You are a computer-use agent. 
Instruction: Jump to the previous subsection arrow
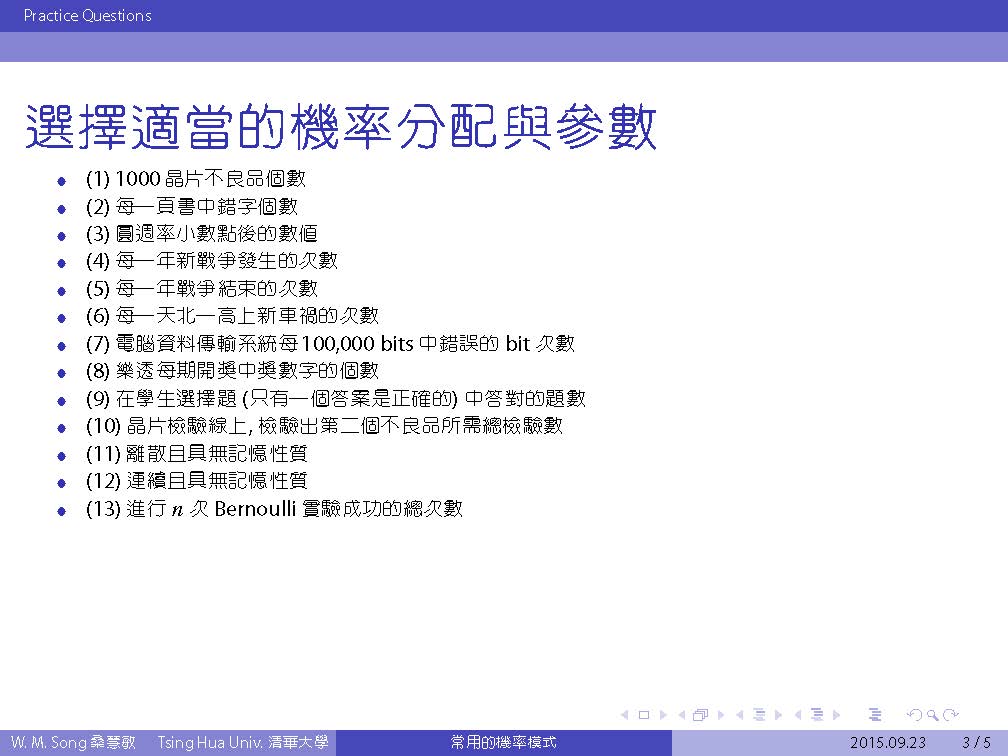click(740, 715)
